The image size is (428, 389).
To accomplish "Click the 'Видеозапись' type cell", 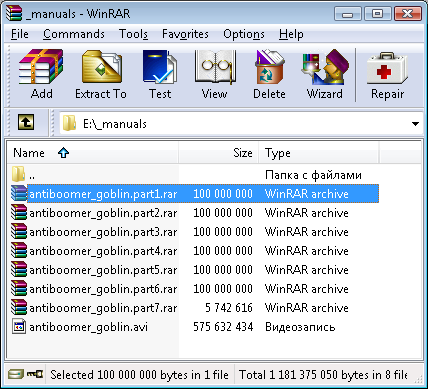I will (x=300, y=327).
